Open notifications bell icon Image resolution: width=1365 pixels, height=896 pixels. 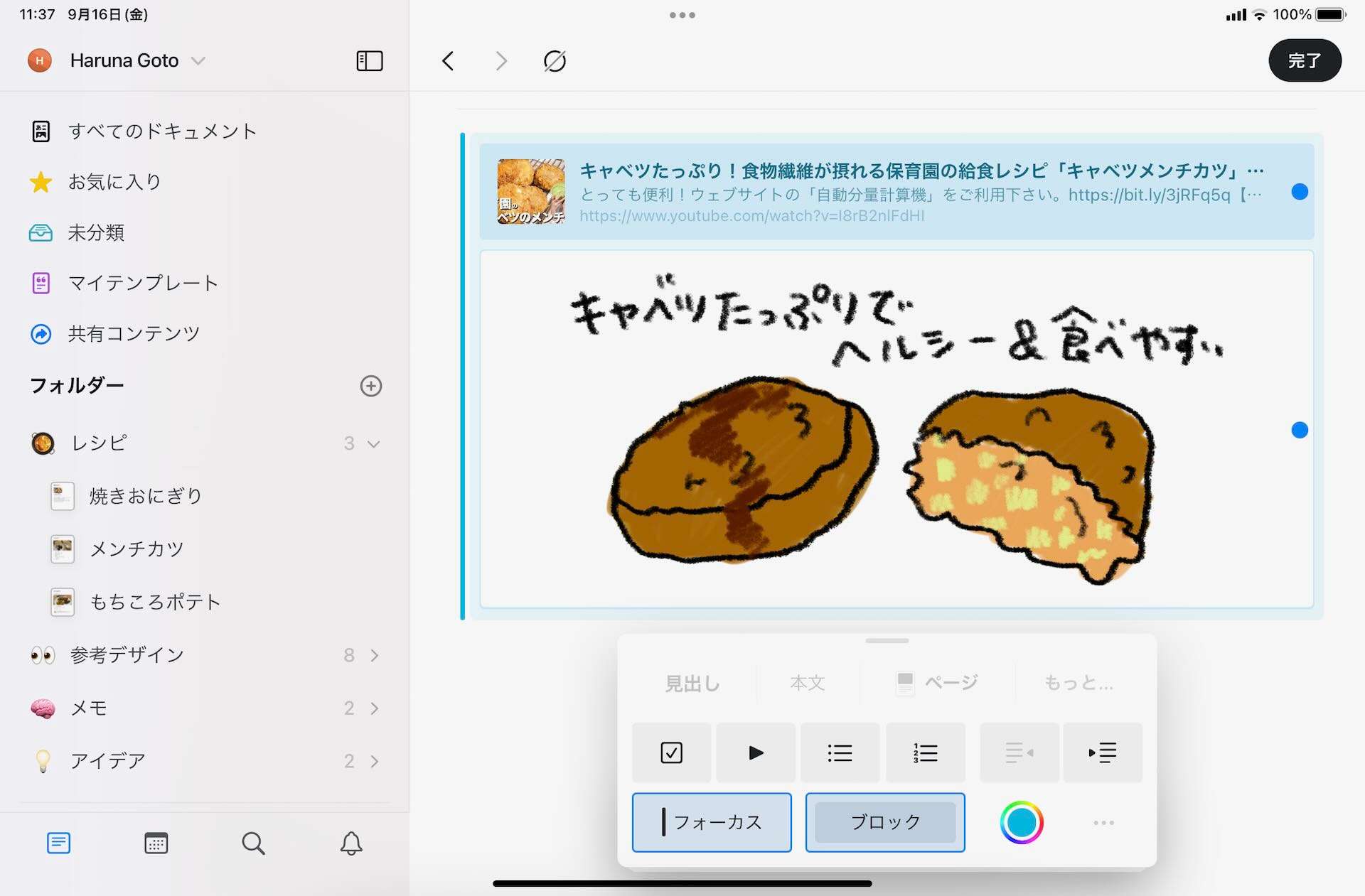click(351, 843)
